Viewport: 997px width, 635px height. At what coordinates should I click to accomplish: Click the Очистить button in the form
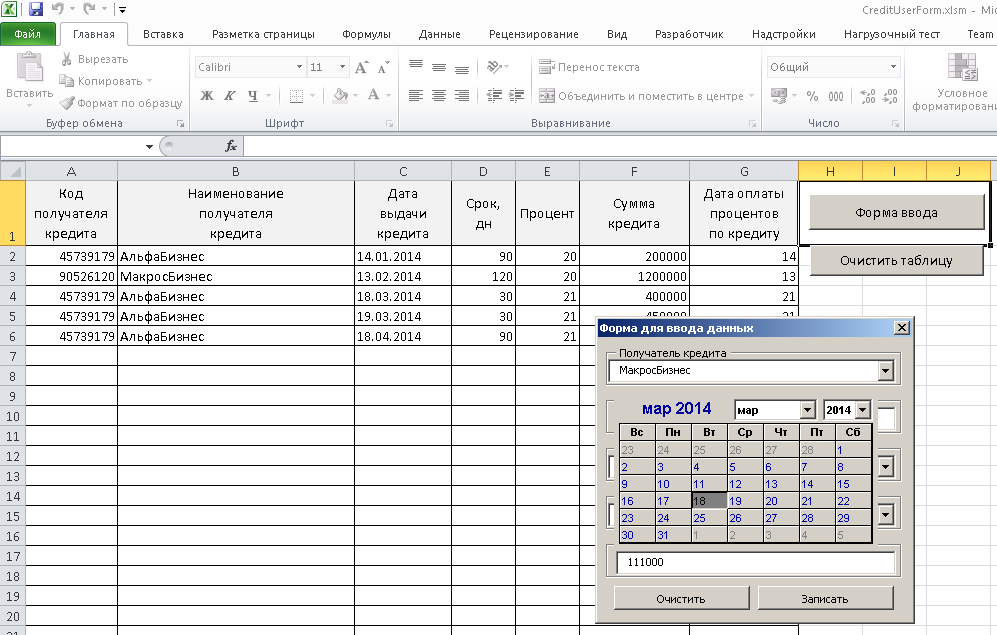pos(681,599)
